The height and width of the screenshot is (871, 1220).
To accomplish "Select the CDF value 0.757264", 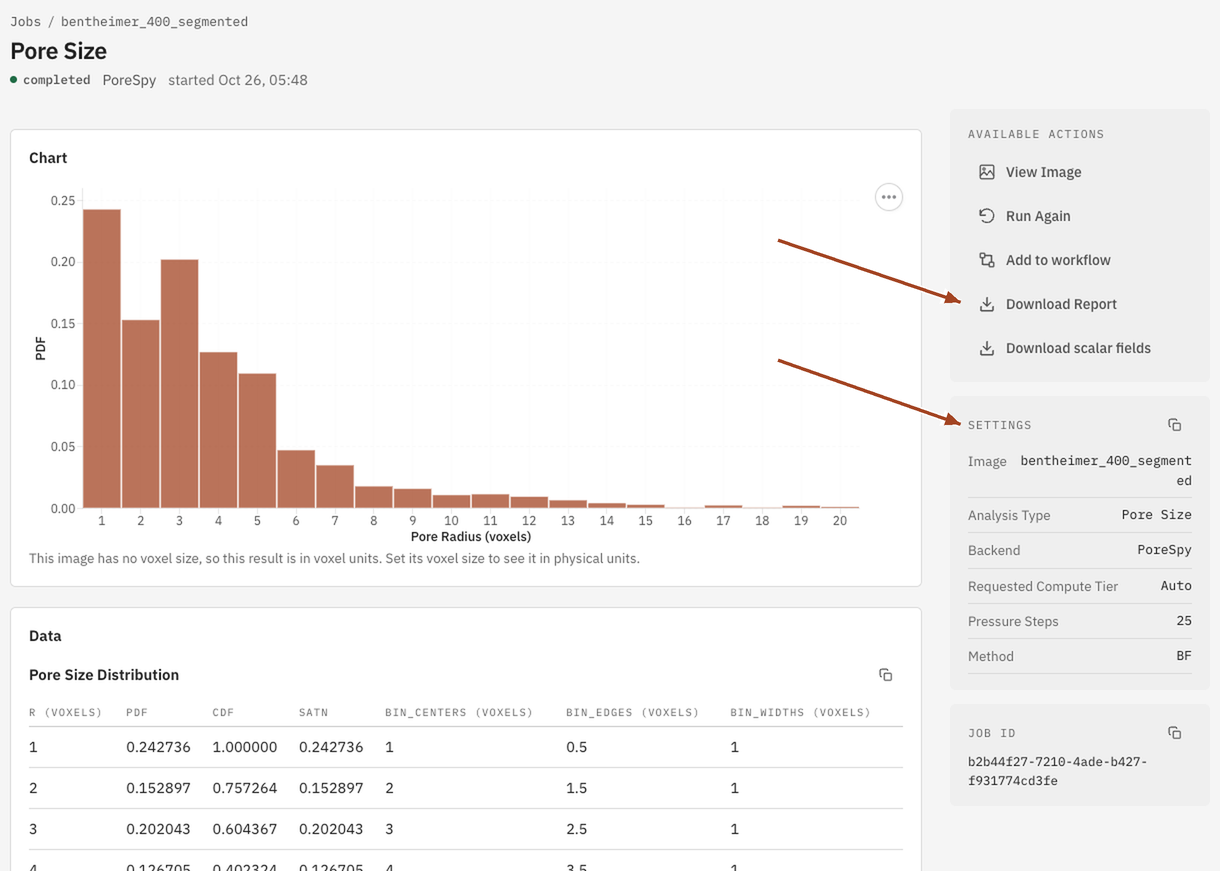I will [245, 788].
